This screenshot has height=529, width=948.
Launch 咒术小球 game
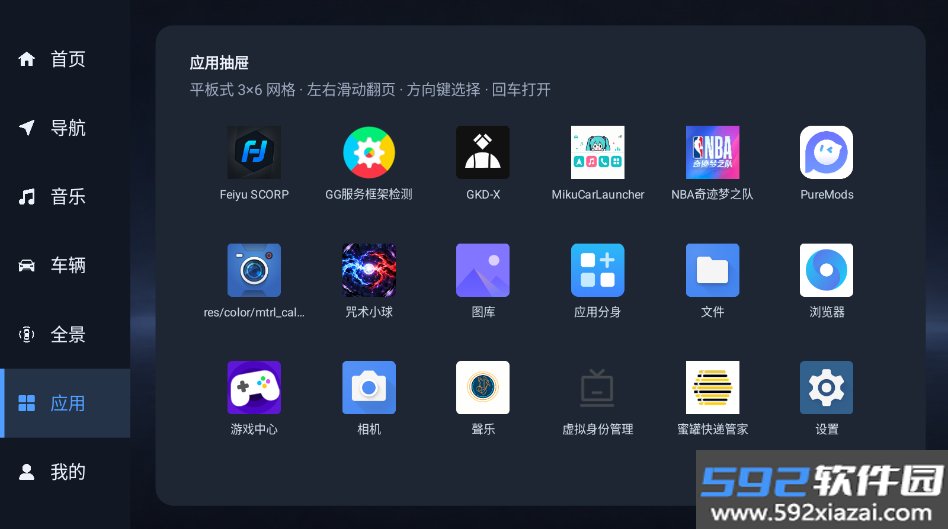(369, 270)
